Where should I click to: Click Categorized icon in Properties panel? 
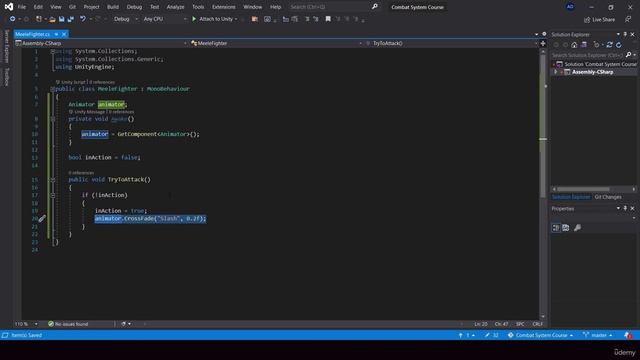click(x=556, y=228)
